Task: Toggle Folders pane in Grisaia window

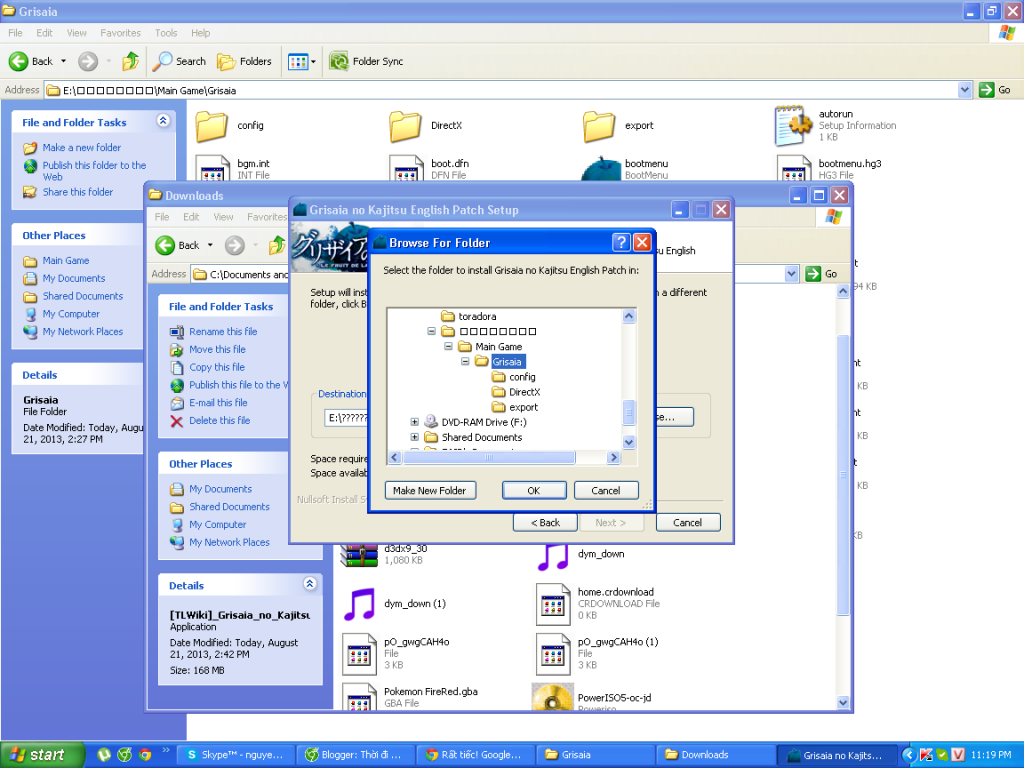Action: [244, 61]
